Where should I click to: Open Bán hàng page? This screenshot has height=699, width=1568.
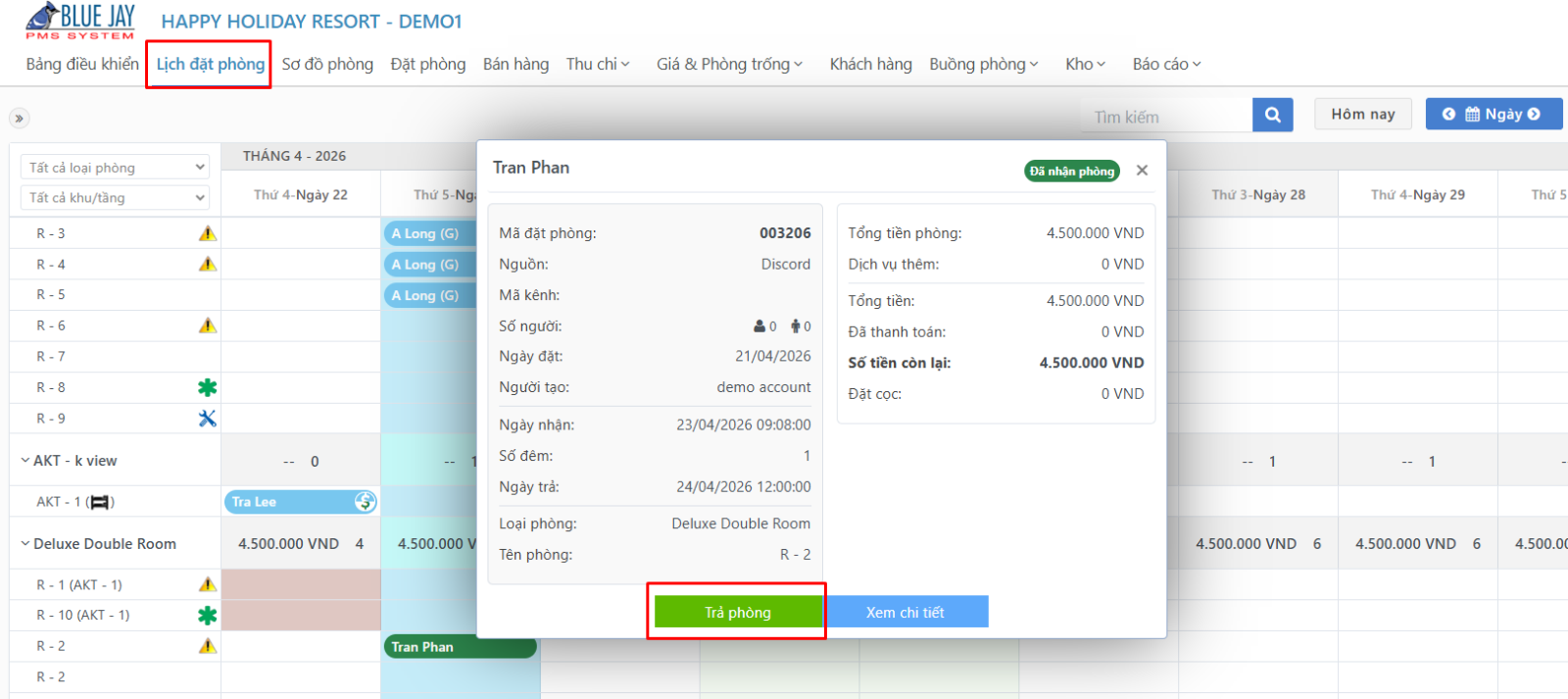[515, 64]
